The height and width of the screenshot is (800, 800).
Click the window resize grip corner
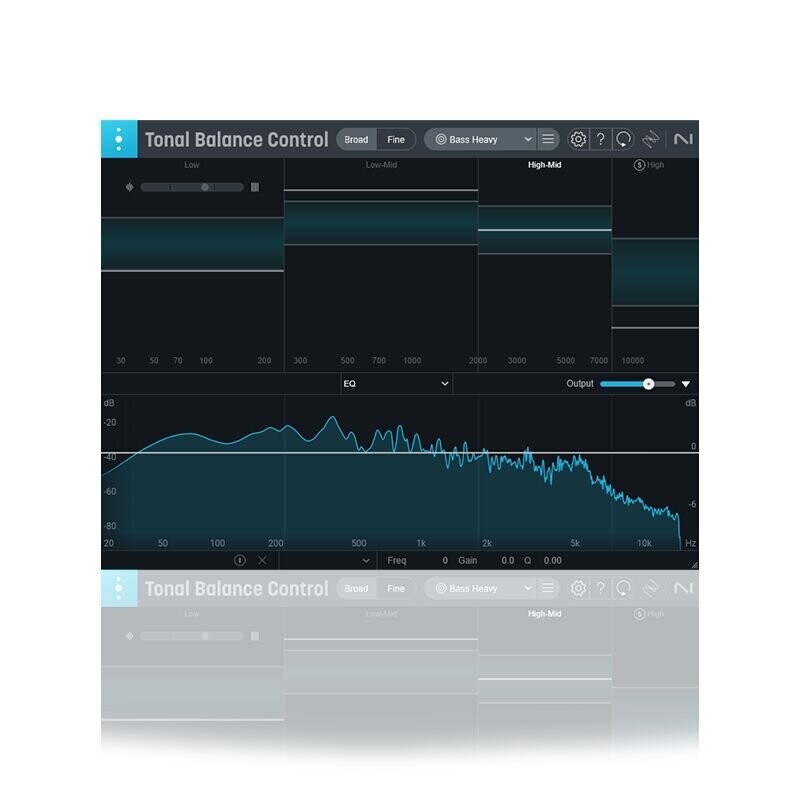pos(694,565)
